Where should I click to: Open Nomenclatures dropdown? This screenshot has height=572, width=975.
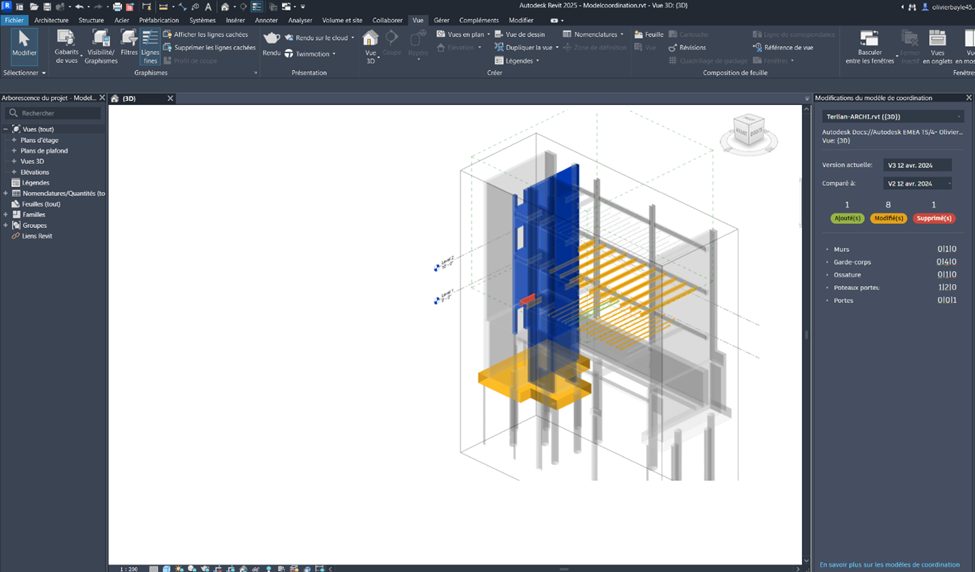[x=593, y=35]
